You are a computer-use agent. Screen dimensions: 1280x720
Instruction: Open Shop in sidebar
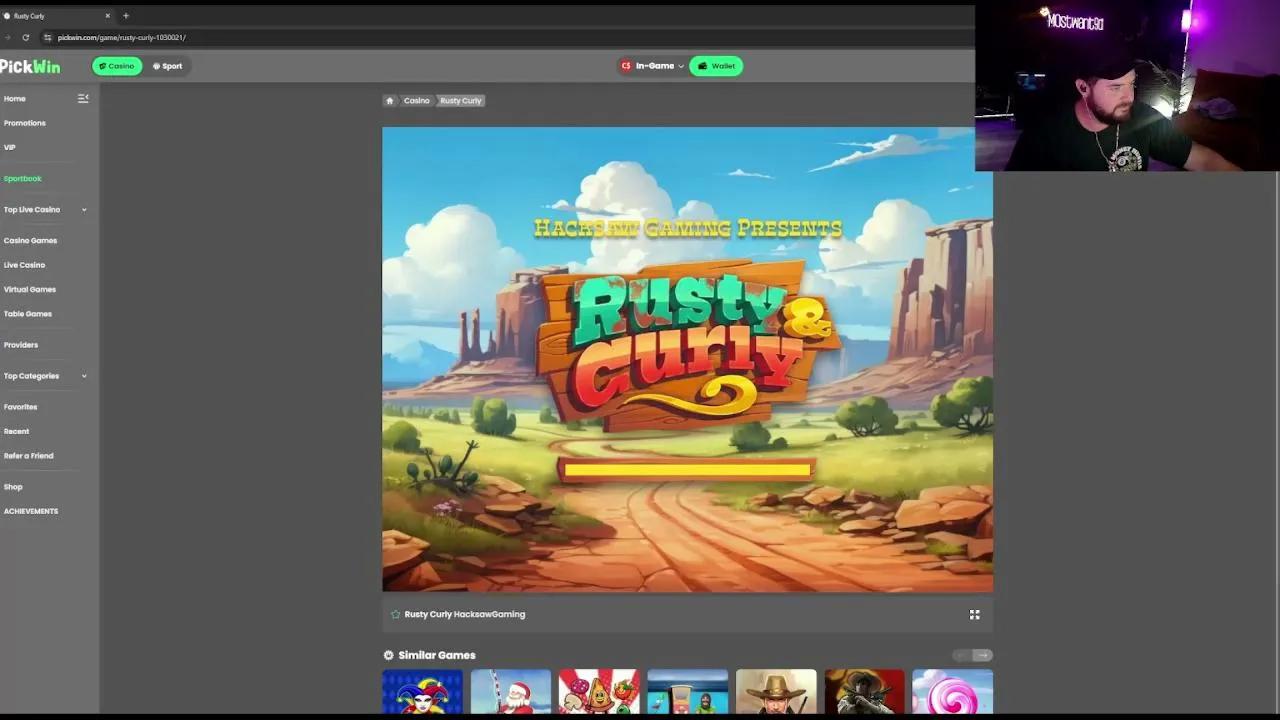[13, 487]
